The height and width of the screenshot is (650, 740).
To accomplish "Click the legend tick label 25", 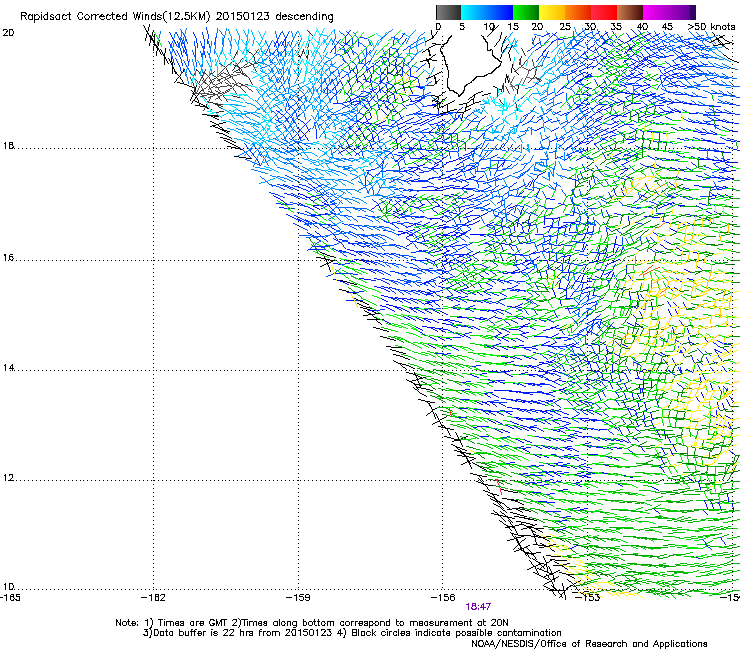I will [565, 27].
